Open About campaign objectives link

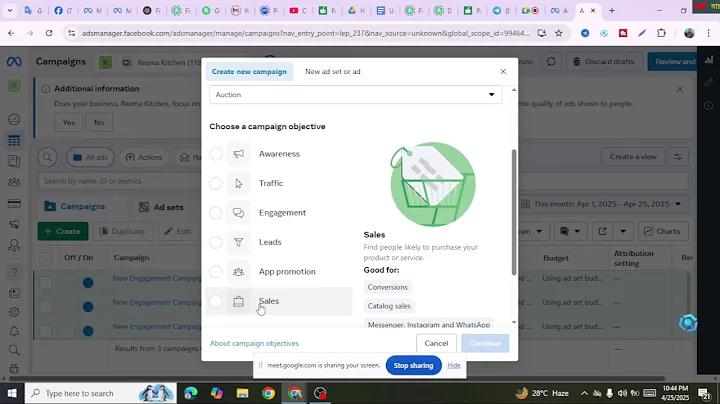[254, 343]
